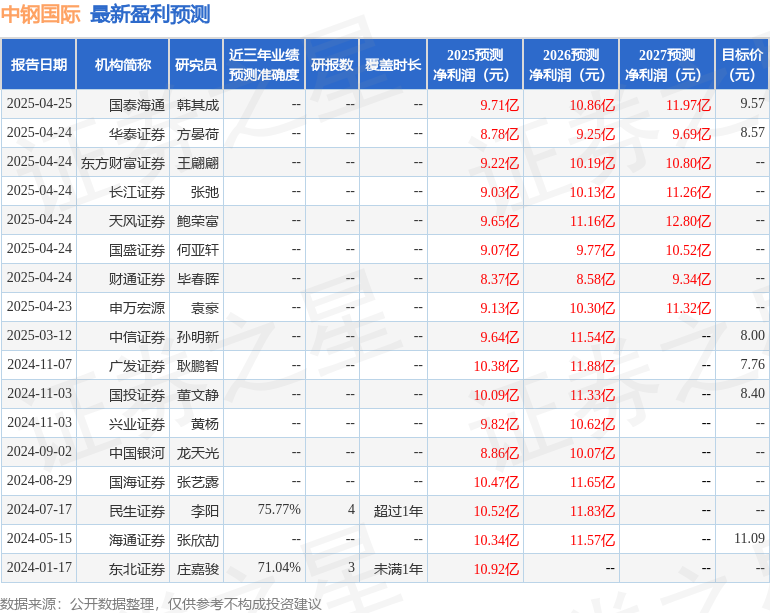Click institution 国盛证券
Viewport: 770px width, 613px height.
click(137, 250)
